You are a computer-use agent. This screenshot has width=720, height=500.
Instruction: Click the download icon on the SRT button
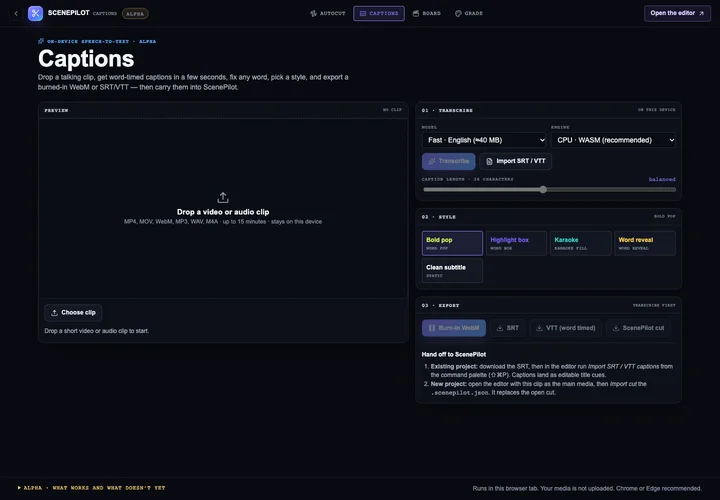pyautogui.click(x=500, y=328)
